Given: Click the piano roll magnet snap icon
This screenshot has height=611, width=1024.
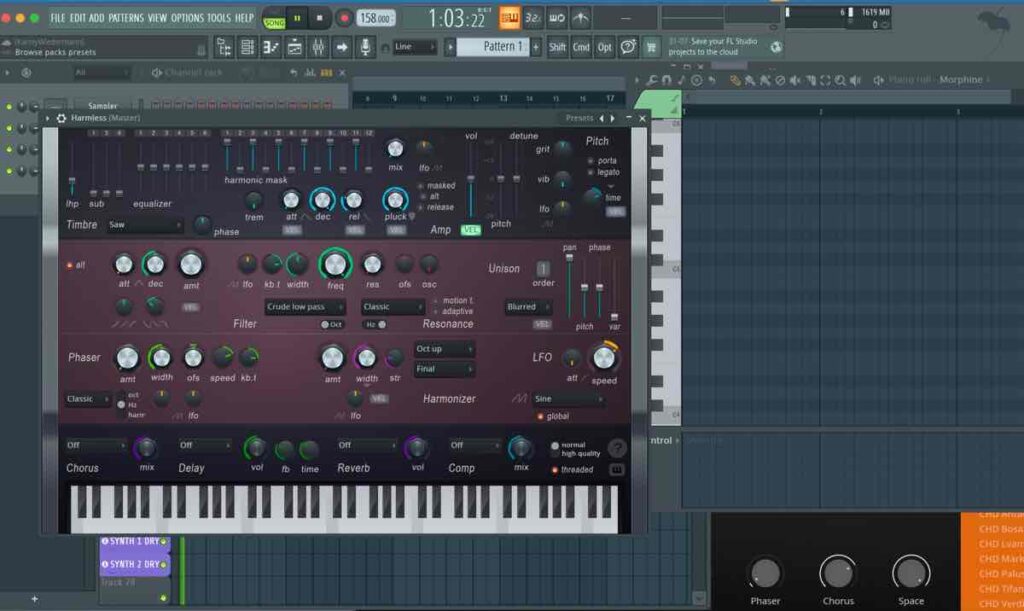Looking at the screenshot, I should pyautogui.click(x=667, y=80).
